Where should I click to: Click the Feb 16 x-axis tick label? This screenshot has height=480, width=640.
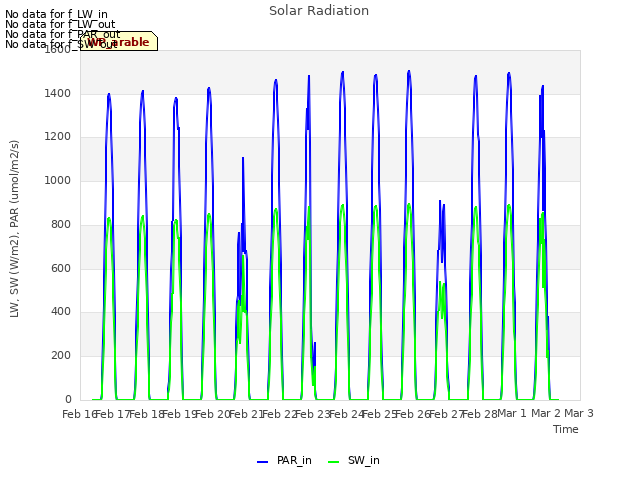[x=79, y=414]
